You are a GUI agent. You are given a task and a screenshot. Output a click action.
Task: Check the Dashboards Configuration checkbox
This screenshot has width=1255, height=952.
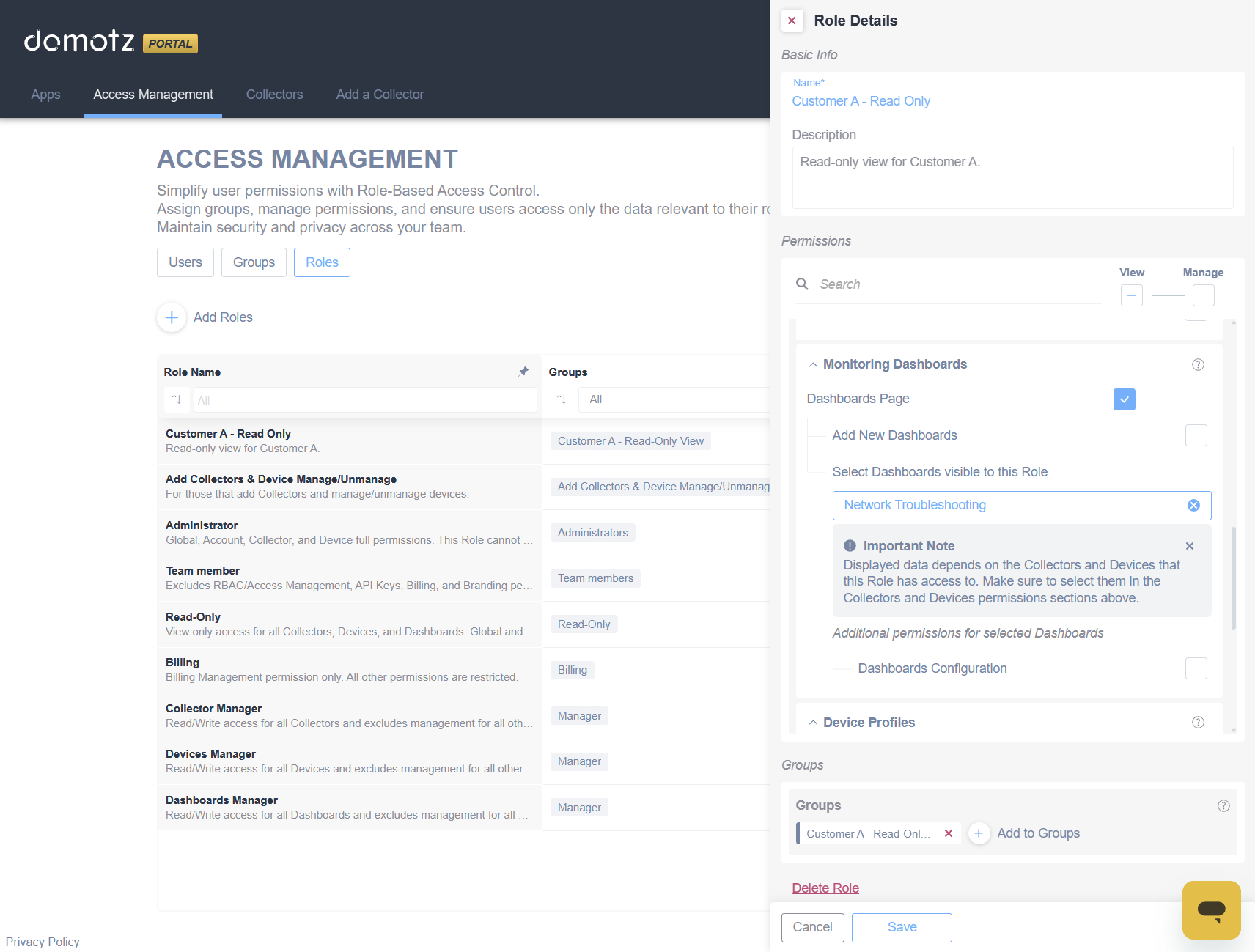tap(1196, 668)
